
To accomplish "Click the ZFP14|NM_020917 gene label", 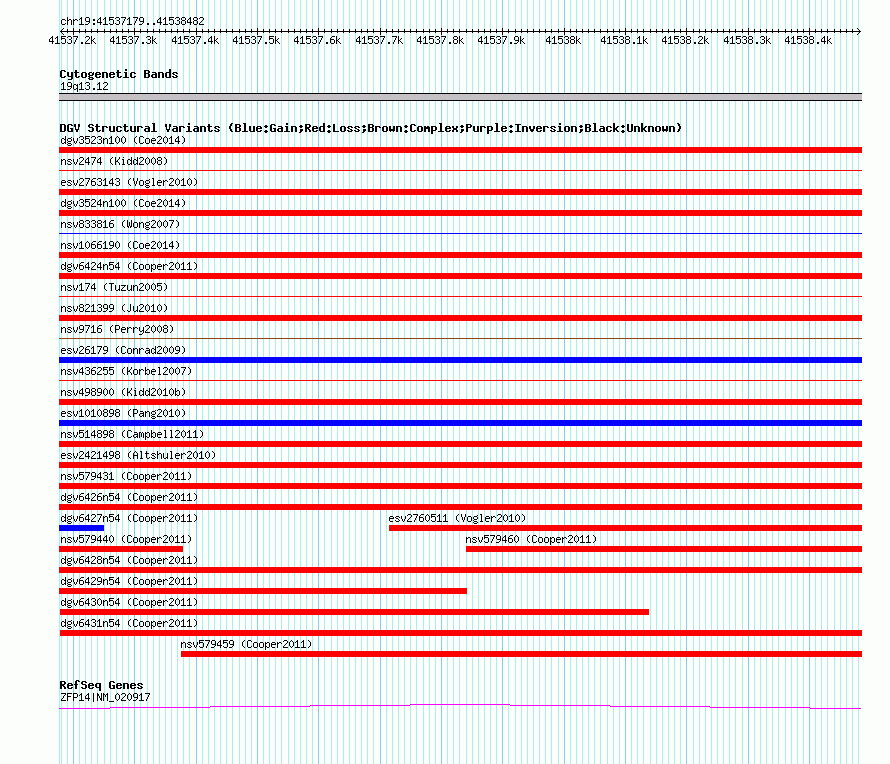I will (105, 697).
